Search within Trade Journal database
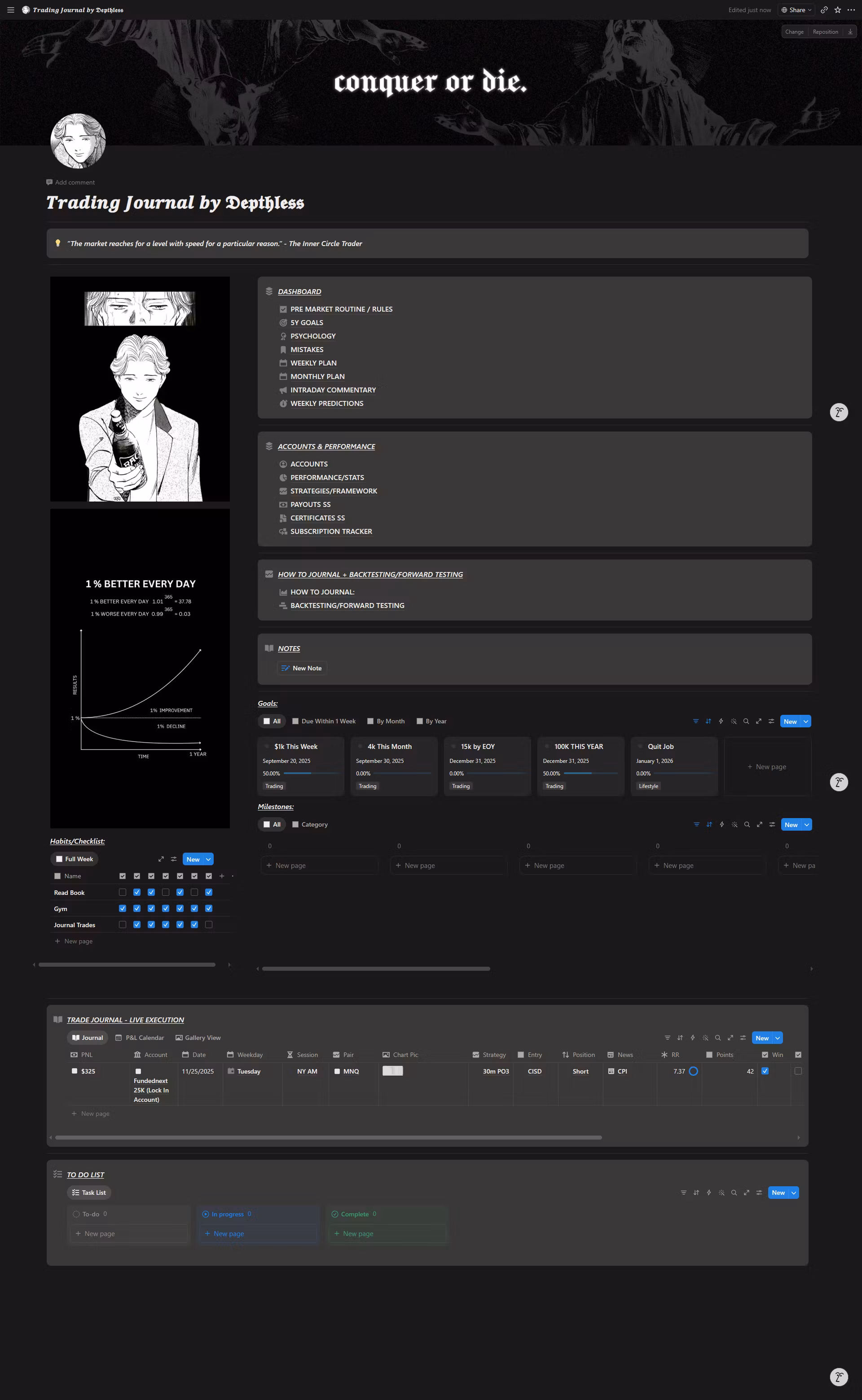This screenshot has height=1400, width=862. pos(718,1038)
